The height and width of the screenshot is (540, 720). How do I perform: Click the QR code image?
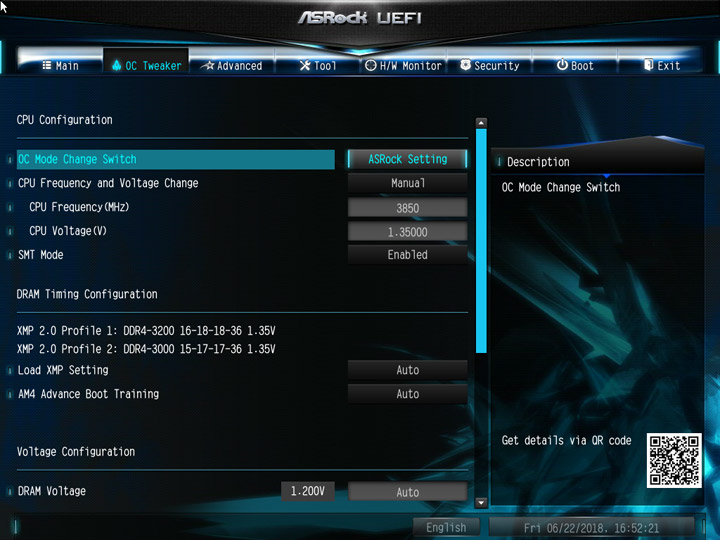[x=674, y=460]
